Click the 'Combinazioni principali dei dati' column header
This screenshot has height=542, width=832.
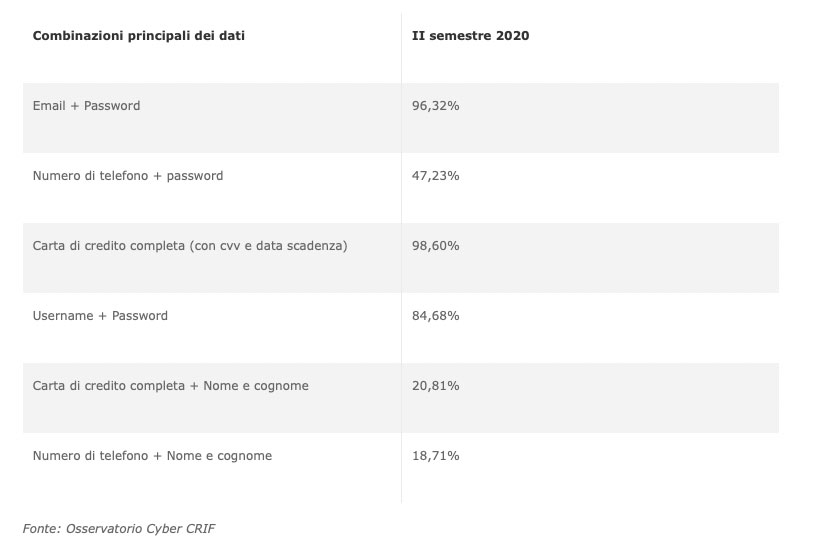click(x=139, y=36)
